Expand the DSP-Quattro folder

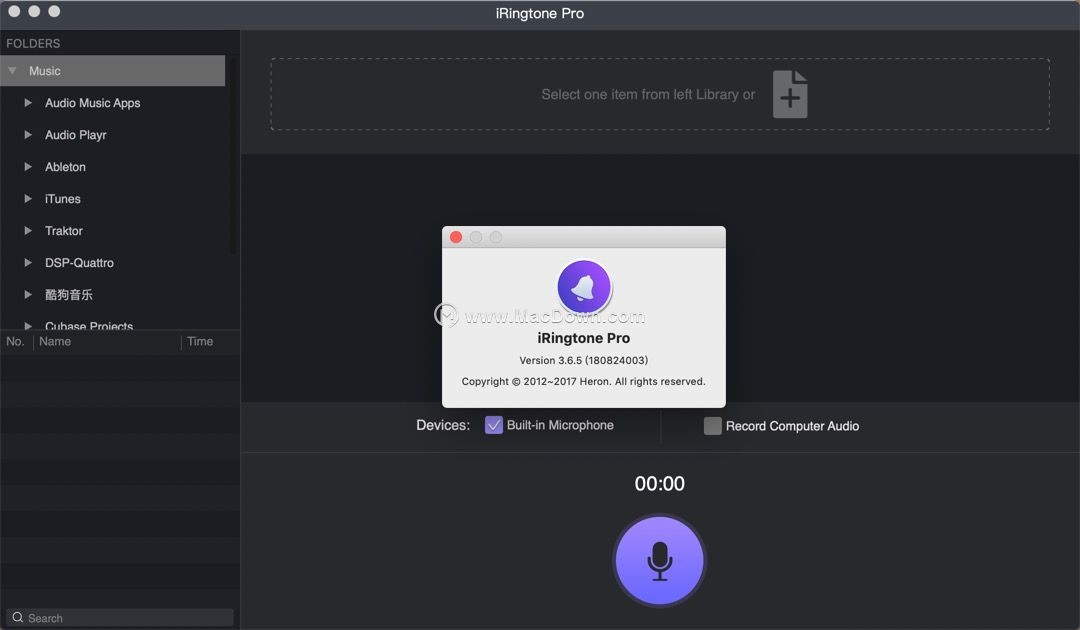[x=28, y=262]
